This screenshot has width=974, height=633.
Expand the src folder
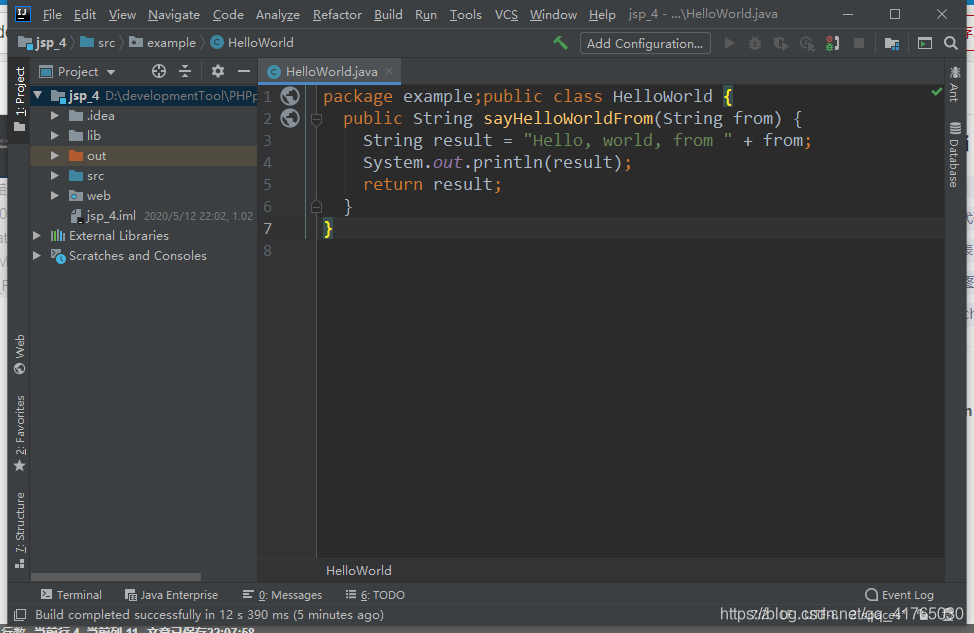point(55,176)
